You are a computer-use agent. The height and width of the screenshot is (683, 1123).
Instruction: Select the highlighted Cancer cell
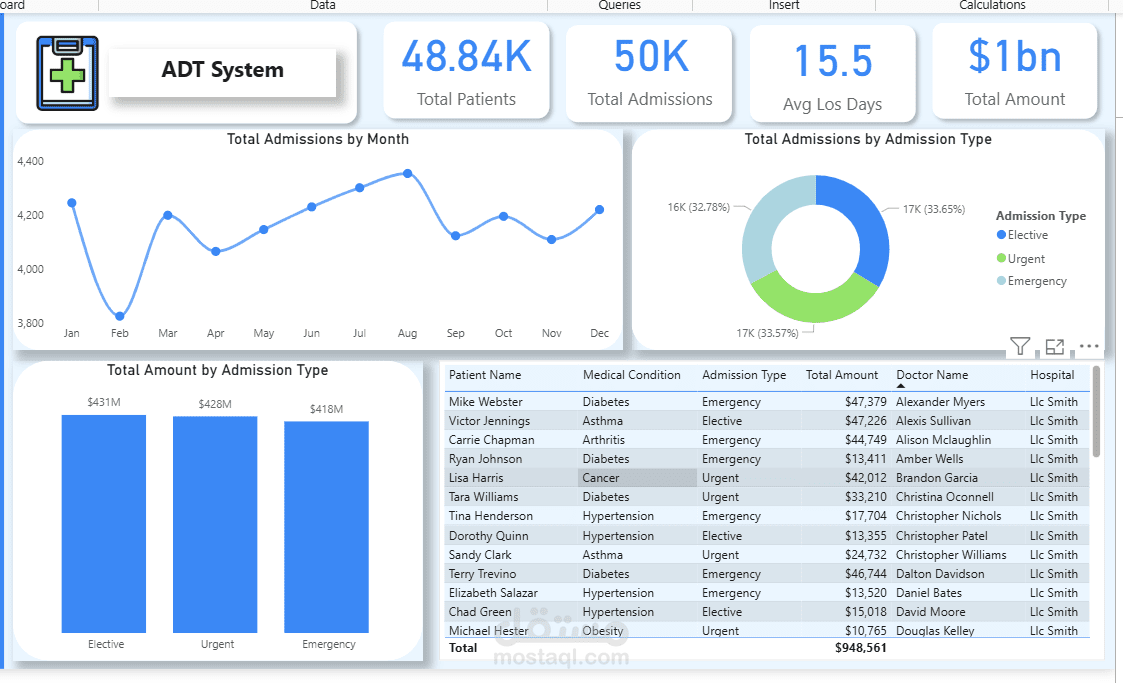(x=637, y=478)
